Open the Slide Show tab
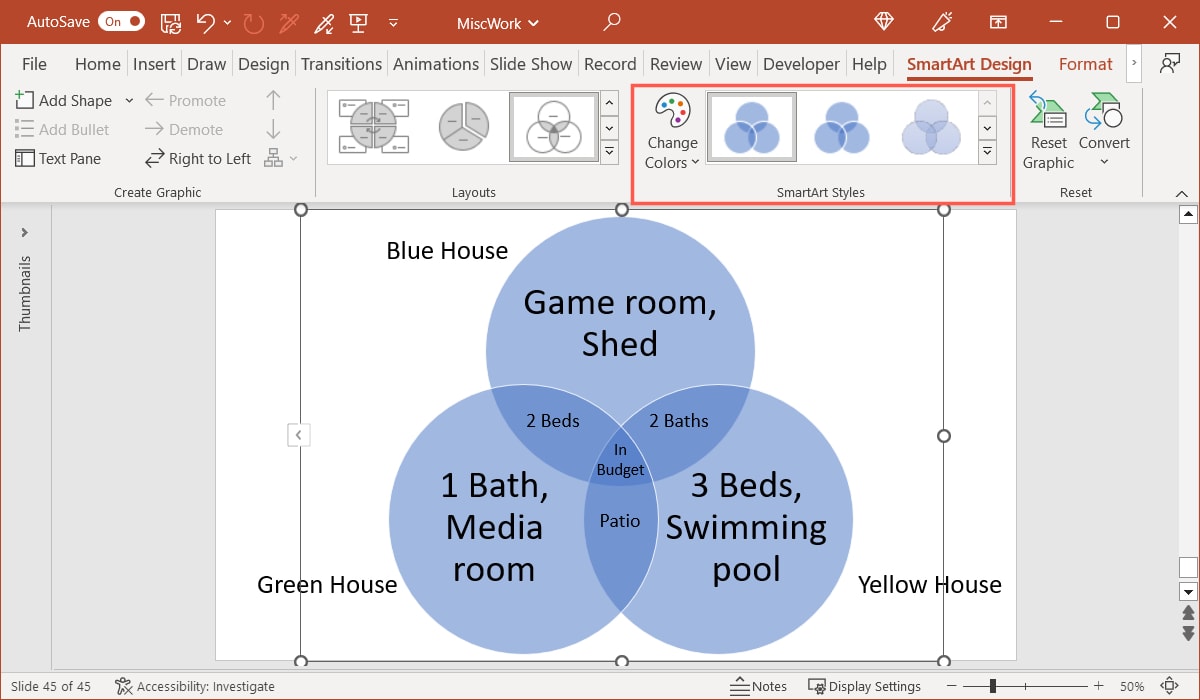This screenshot has height=700, width=1200. pyautogui.click(x=531, y=63)
